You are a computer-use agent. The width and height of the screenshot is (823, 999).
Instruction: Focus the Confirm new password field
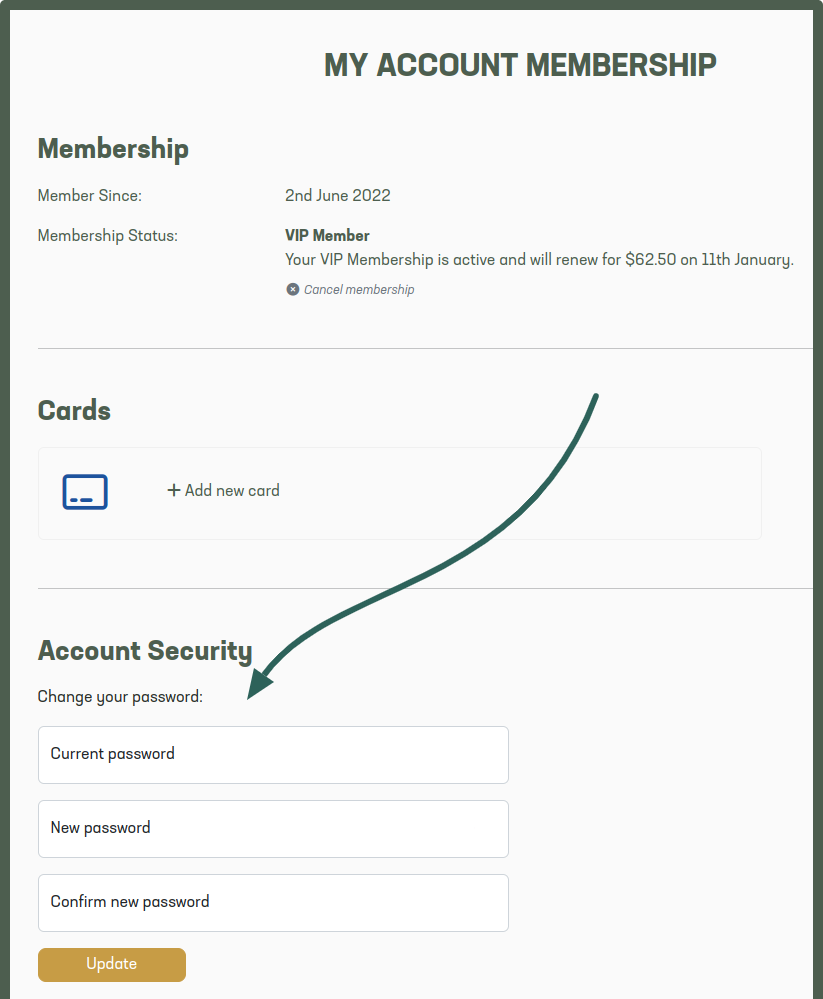[x=273, y=903]
